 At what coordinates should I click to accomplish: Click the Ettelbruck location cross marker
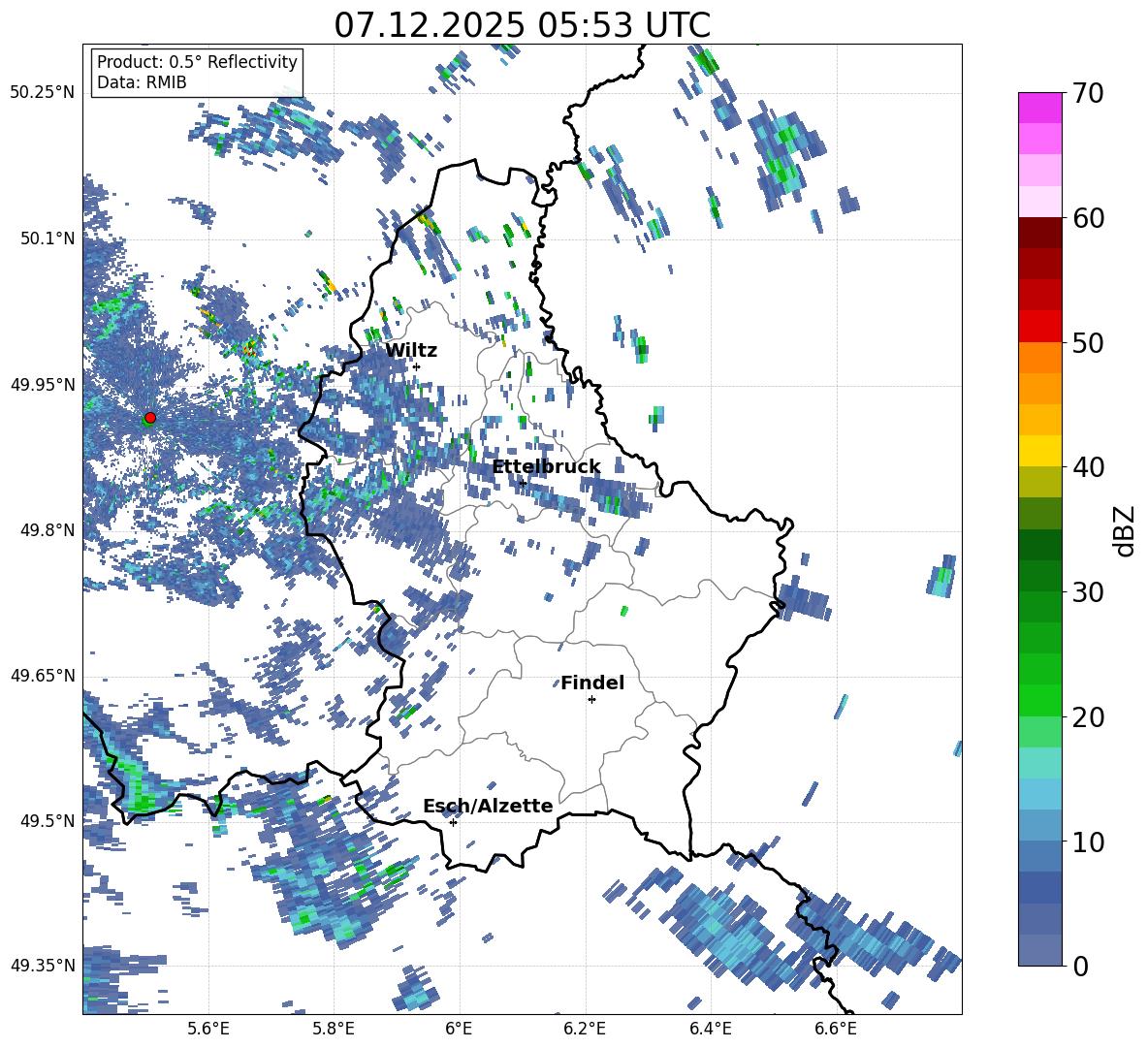click(x=522, y=483)
